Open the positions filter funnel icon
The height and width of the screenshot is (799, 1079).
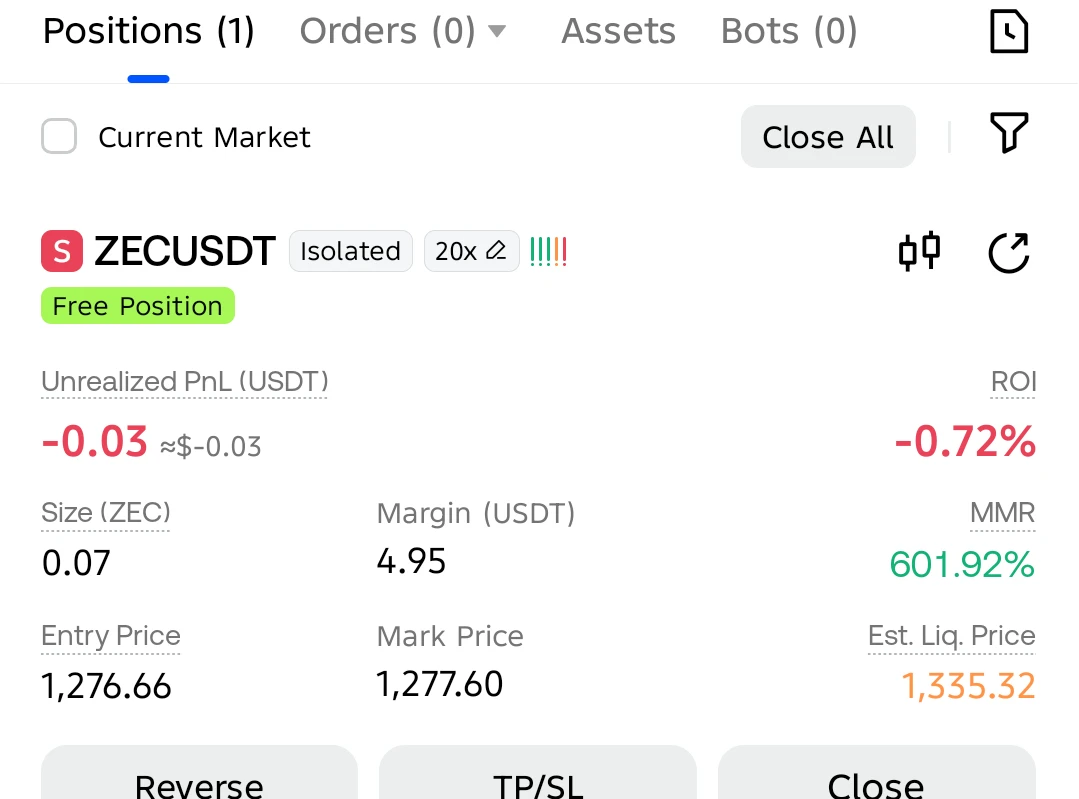tap(1009, 132)
